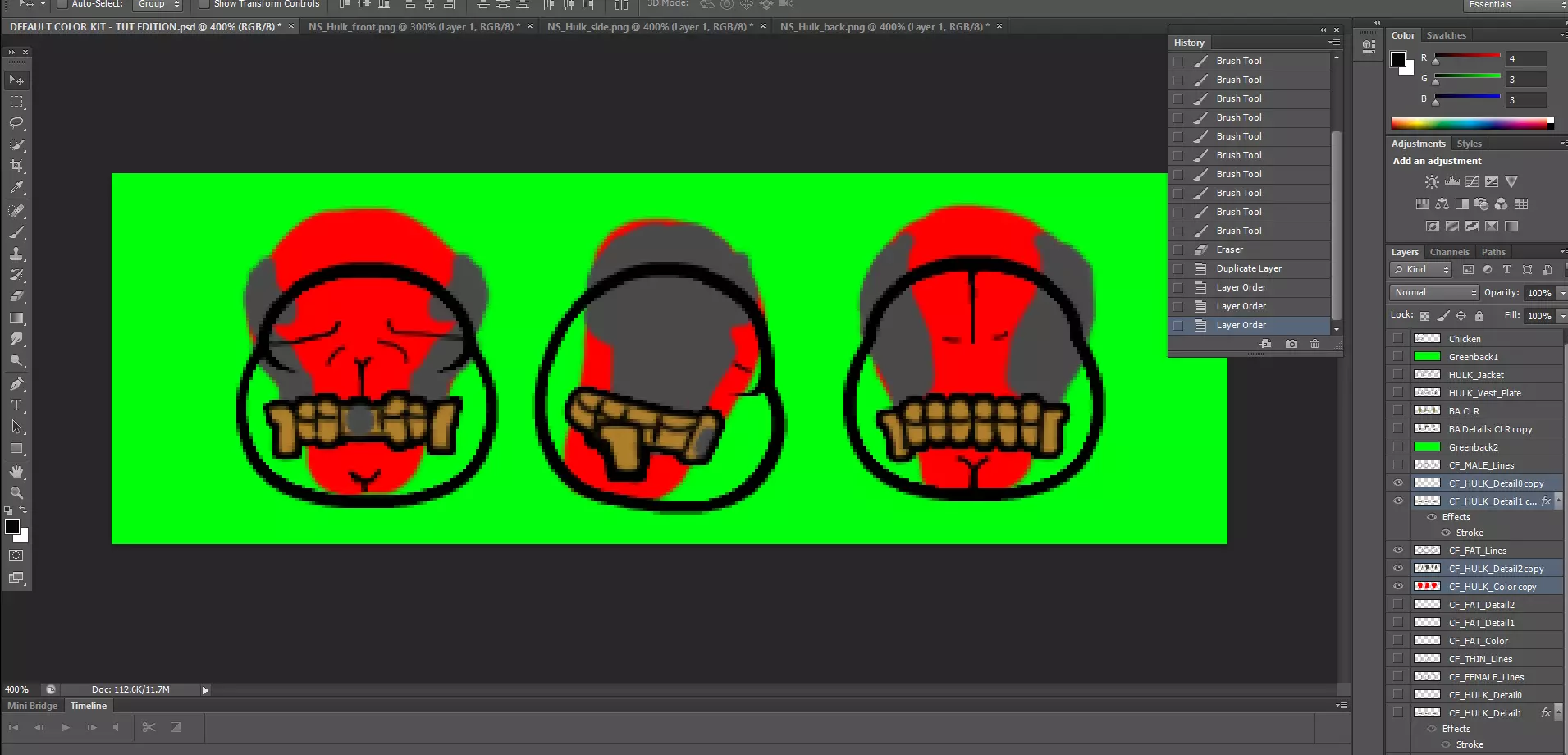Click the Eraser history state
1568x755 pixels.
point(1229,249)
